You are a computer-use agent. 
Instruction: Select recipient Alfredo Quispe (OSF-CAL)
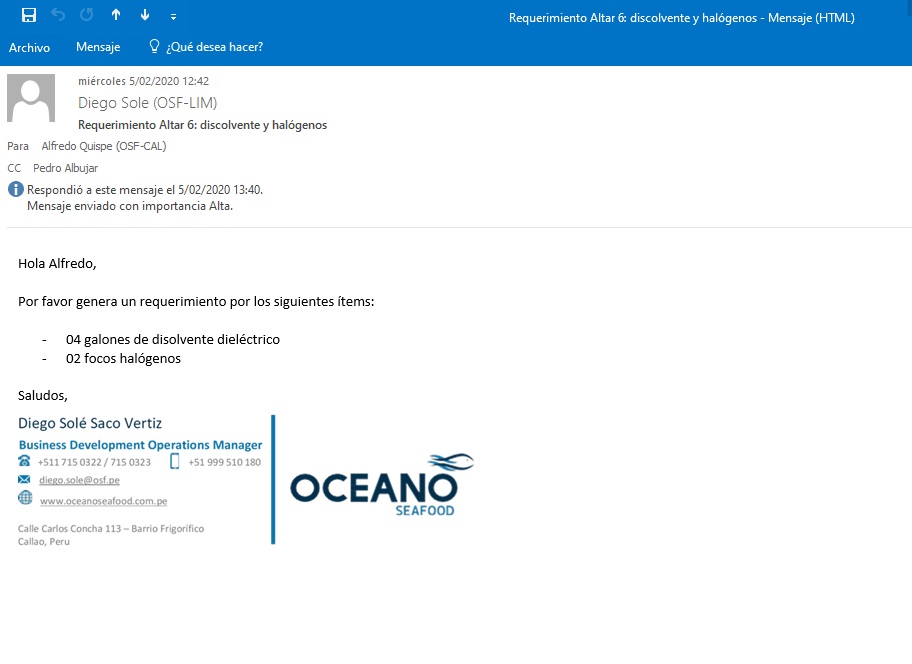point(103,146)
